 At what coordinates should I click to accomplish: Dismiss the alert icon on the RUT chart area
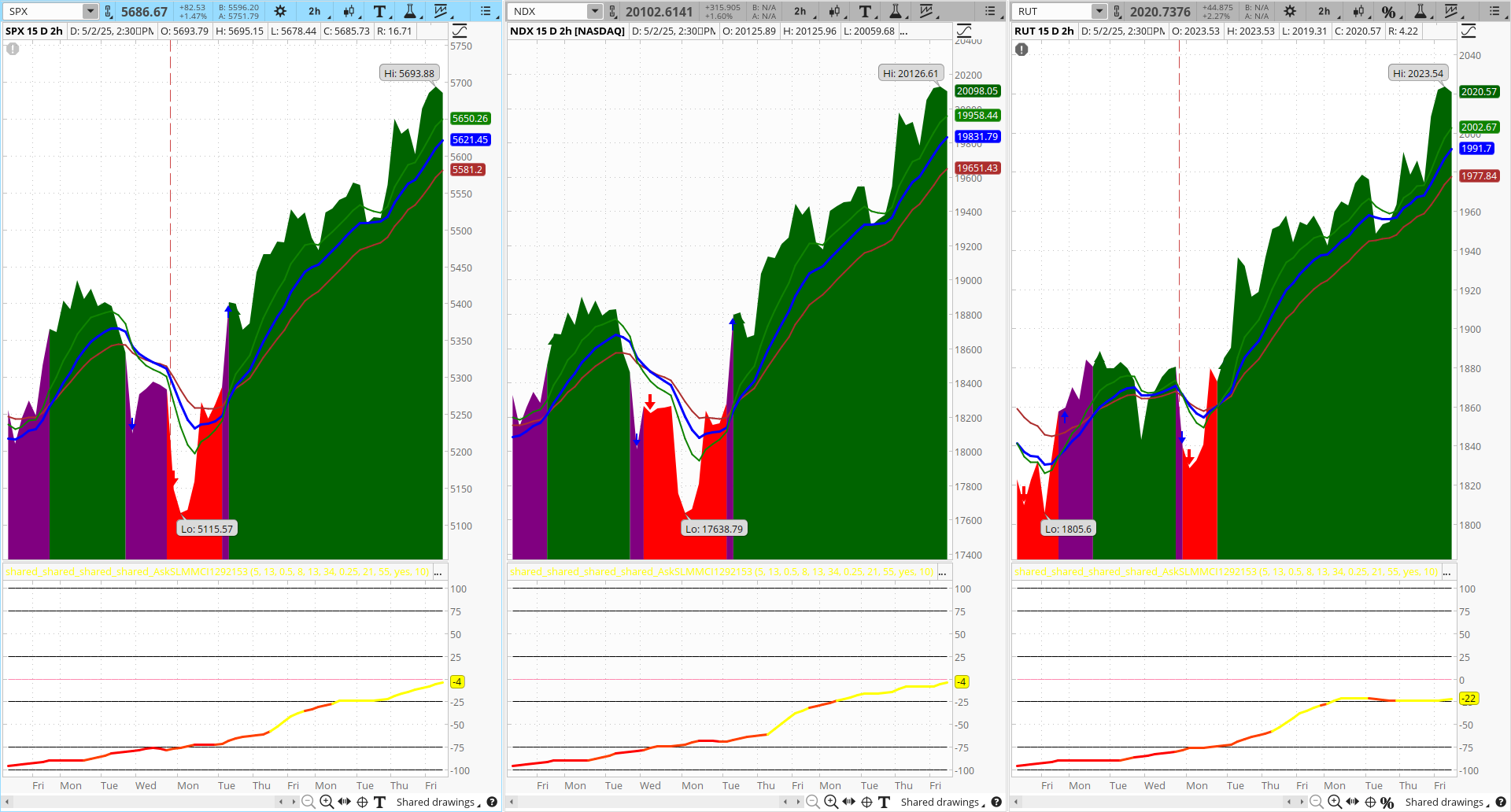point(1021,49)
